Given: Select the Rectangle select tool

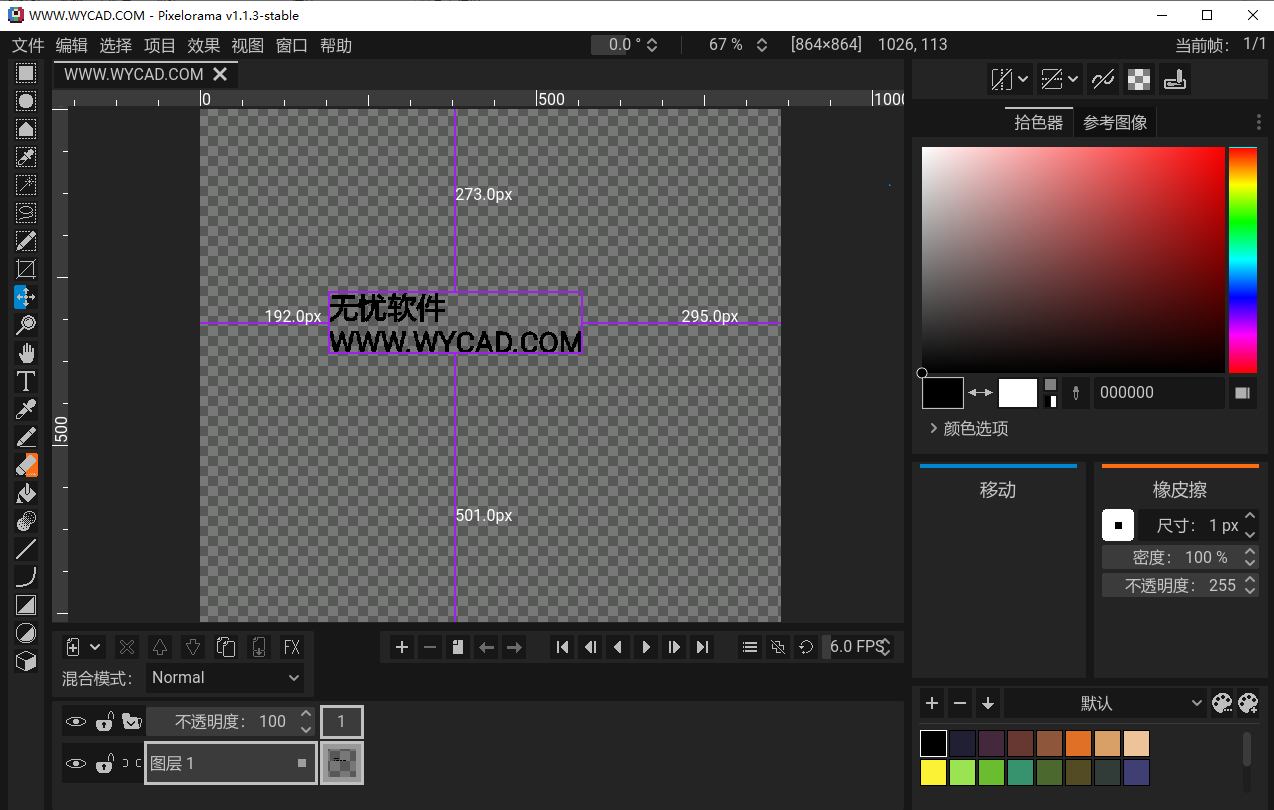Looking at the screenshot, I should [x=25, y=72].
